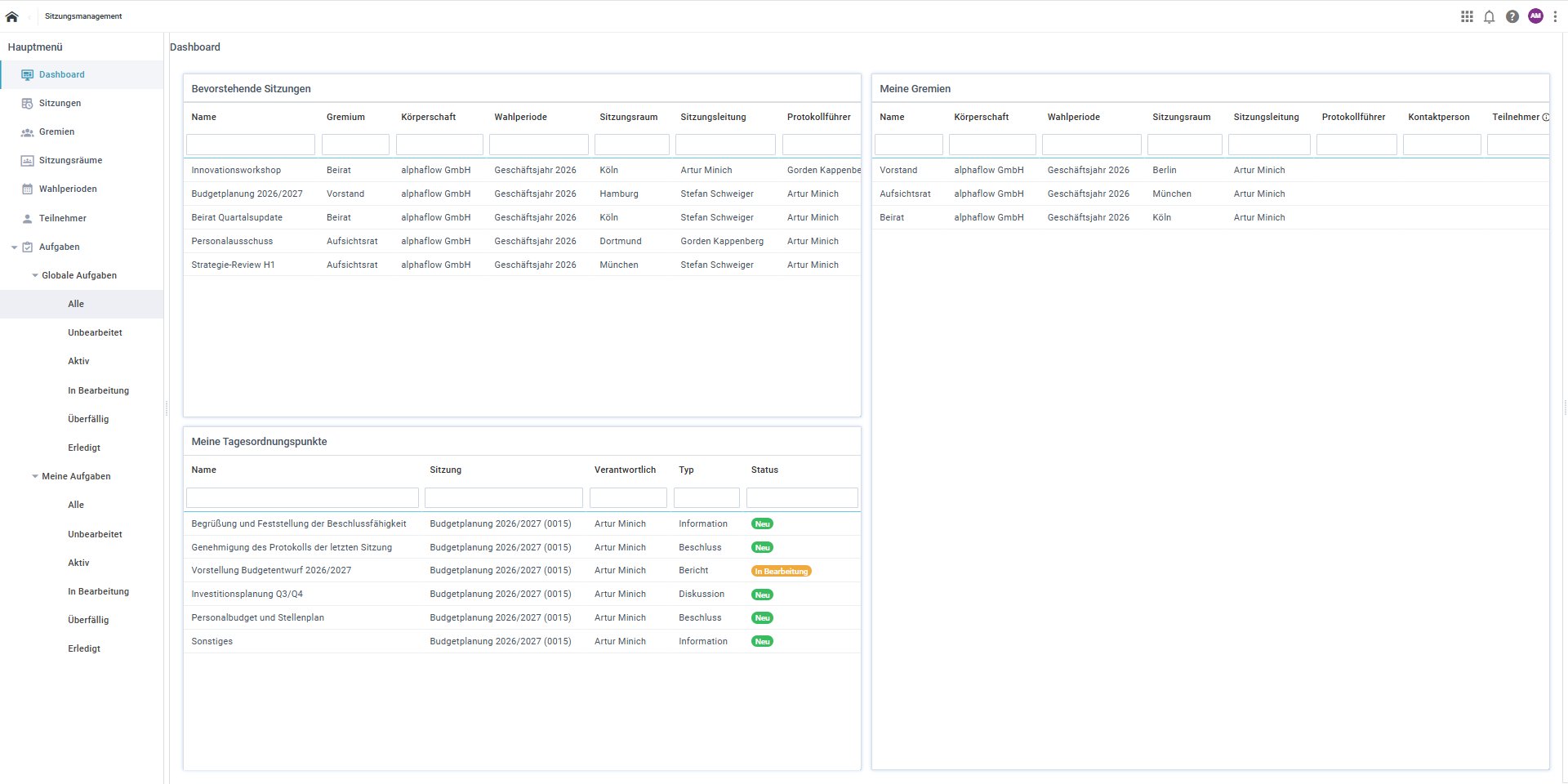Click the Sitzungen sidebar icon
1568x784 pixels.
point(27,104)
